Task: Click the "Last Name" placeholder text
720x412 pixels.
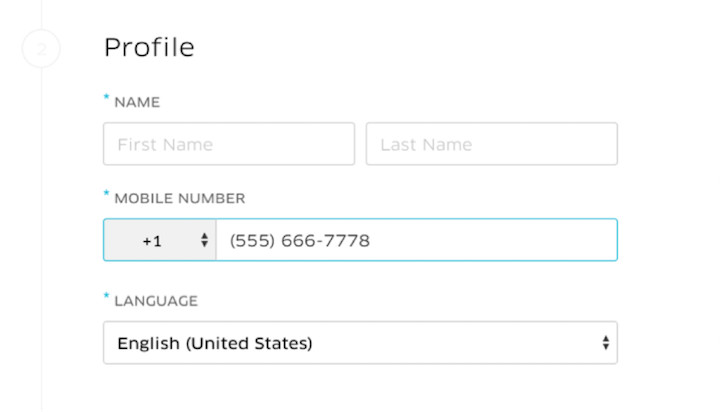Action: point(426,145)
